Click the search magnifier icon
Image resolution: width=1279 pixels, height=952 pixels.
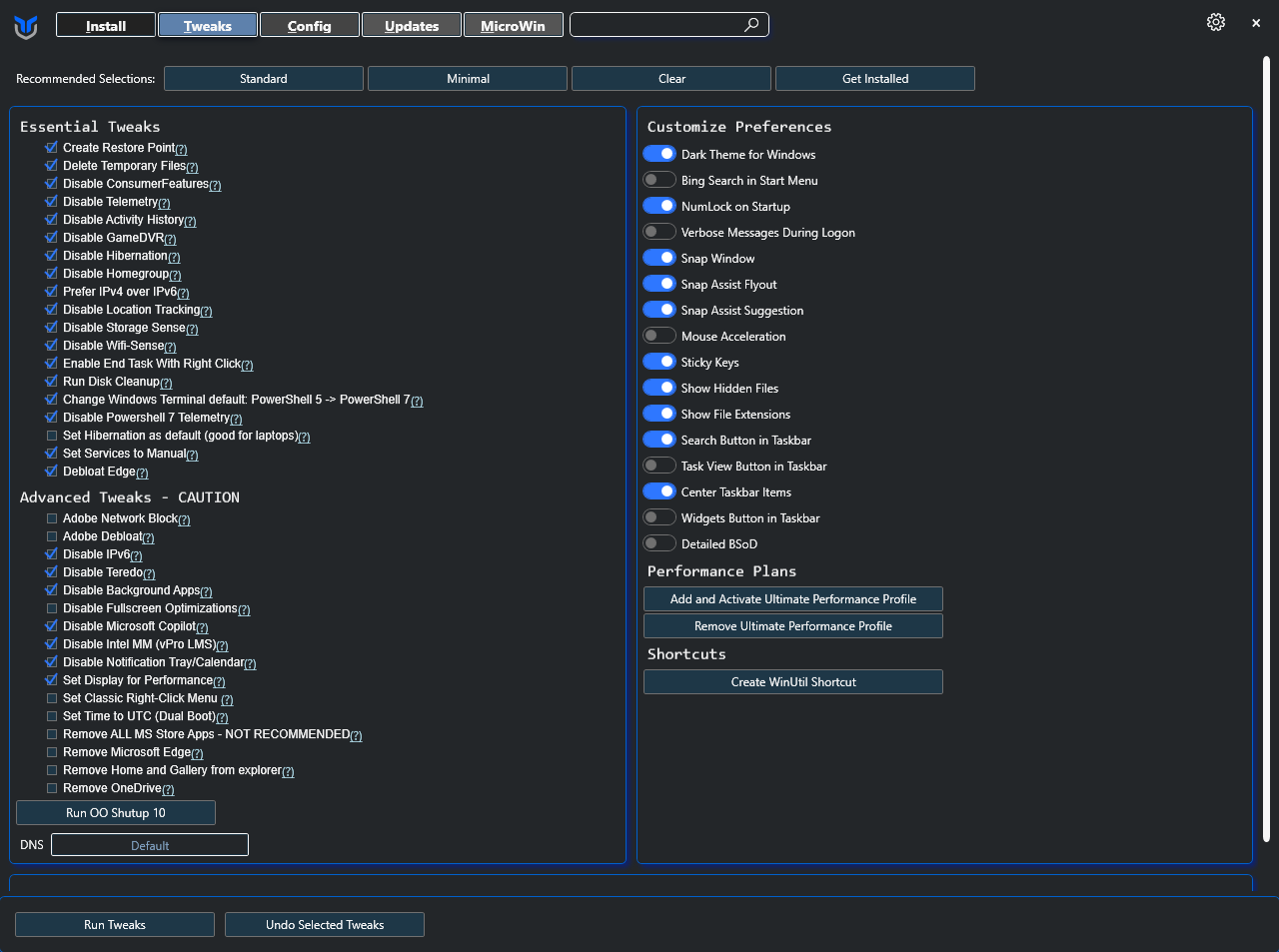751,24
